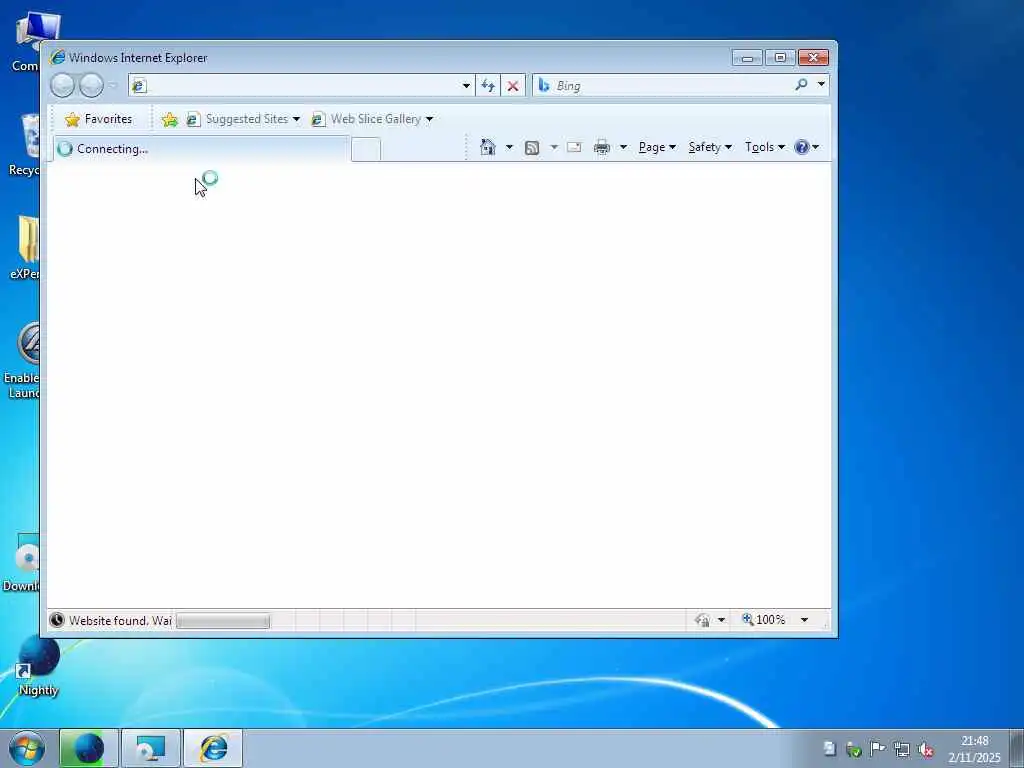Click the page loading progress bar
Viewport: 1024px width, 768px height.
click(x=223, y=620)
